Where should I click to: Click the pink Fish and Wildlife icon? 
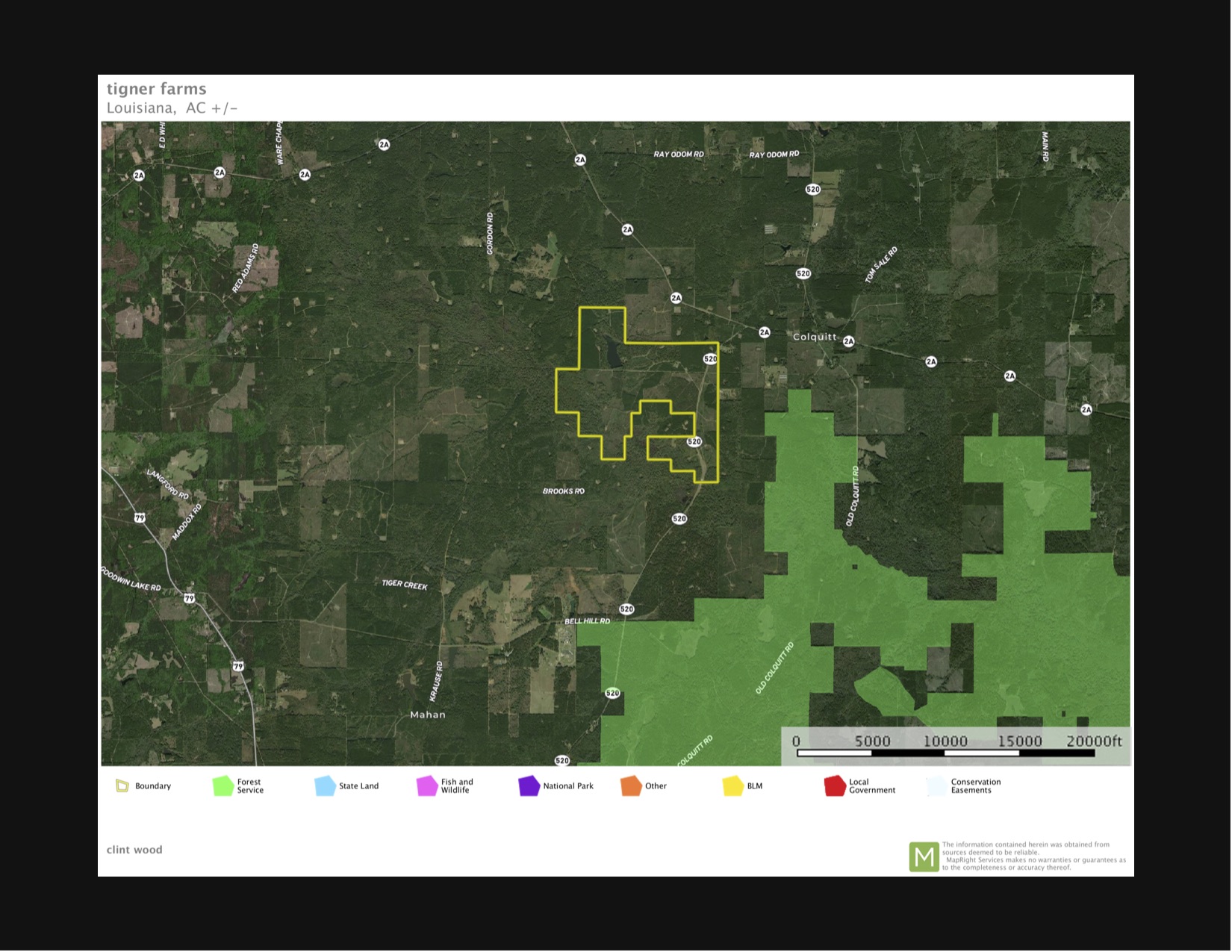(x=427, y=785)
